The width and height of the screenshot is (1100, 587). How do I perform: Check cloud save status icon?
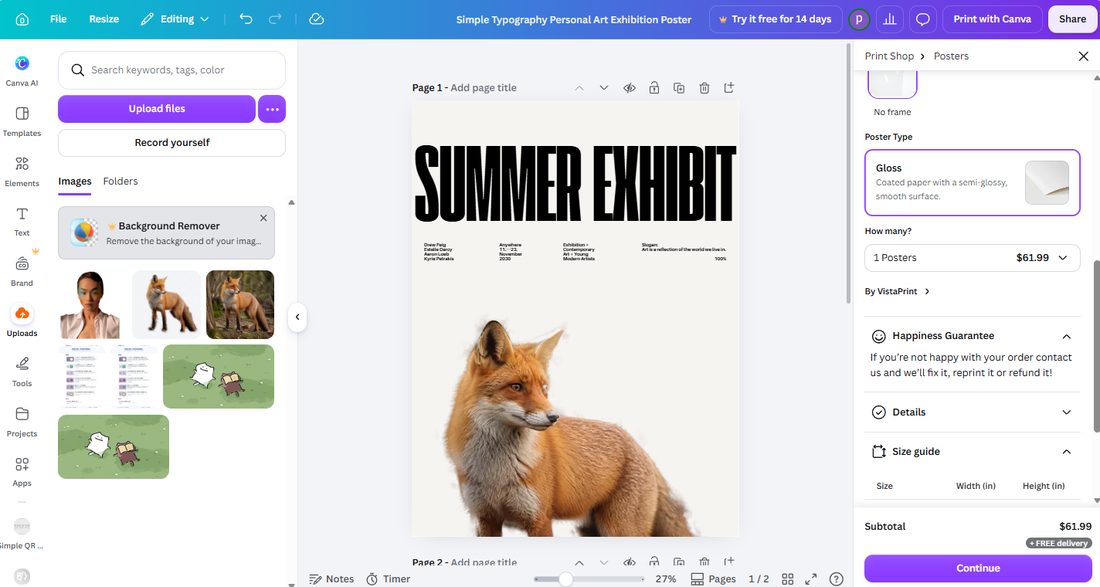316,19
